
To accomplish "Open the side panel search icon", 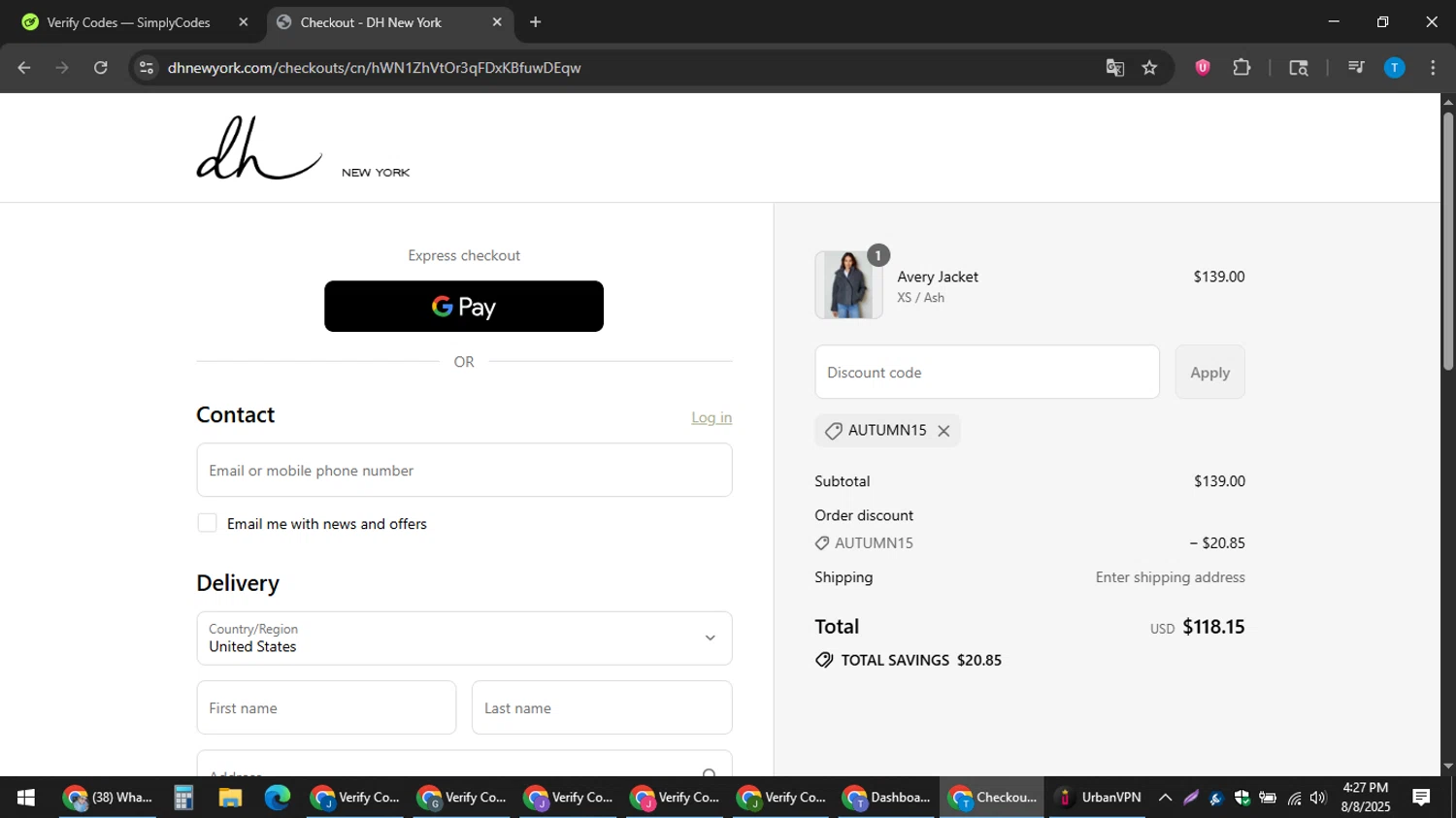I will (x=1299, y=68).
